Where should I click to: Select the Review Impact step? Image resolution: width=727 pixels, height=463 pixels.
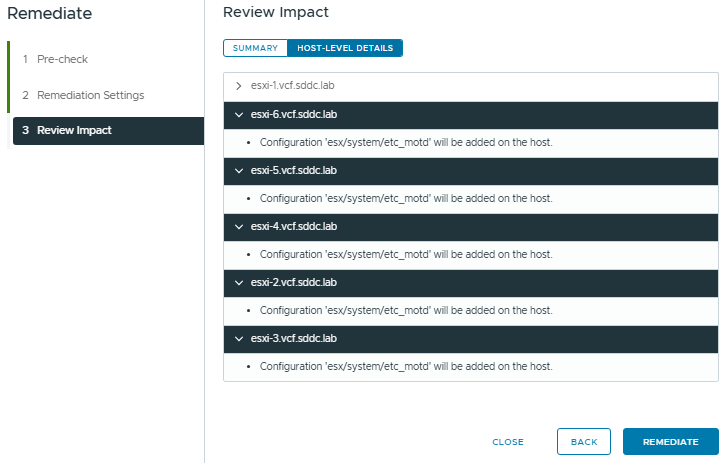coord(74,130)
